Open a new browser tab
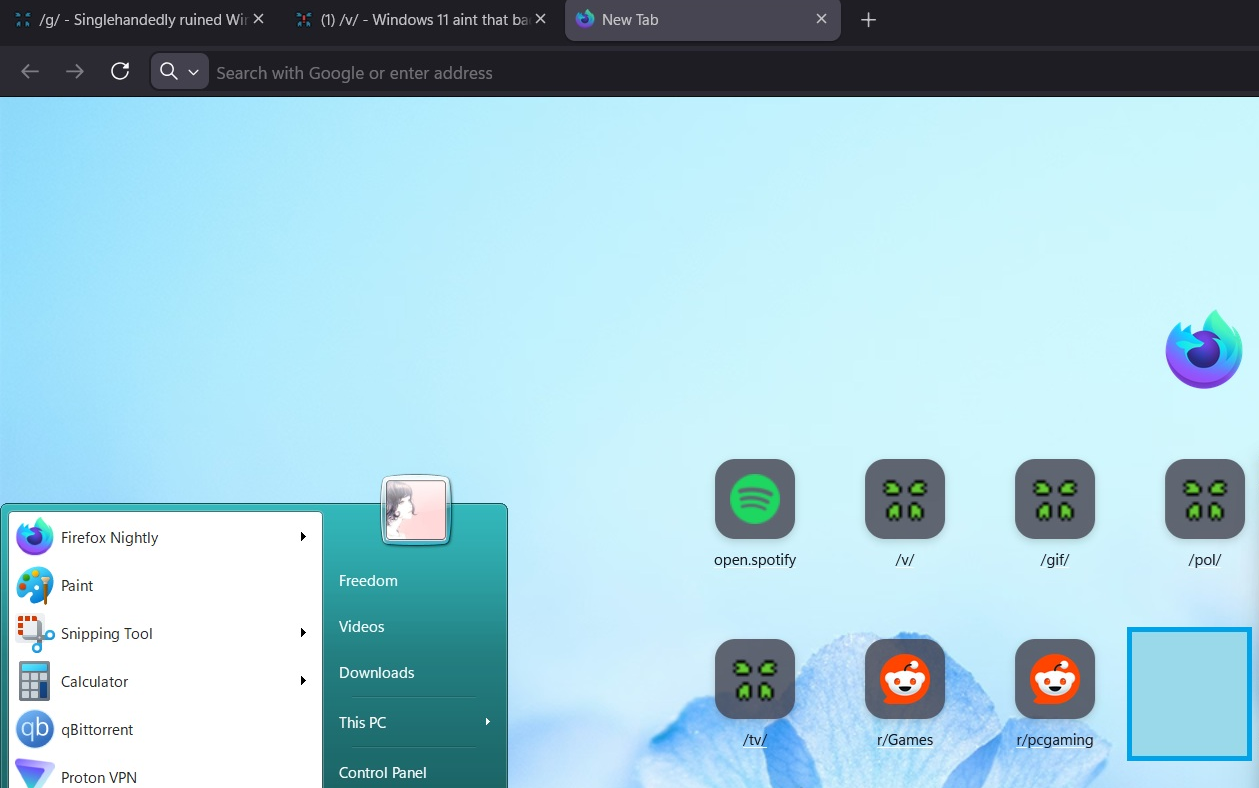The height and width of the screenshot is (788, 1259). pyautogui.click(x=868, y=20)
